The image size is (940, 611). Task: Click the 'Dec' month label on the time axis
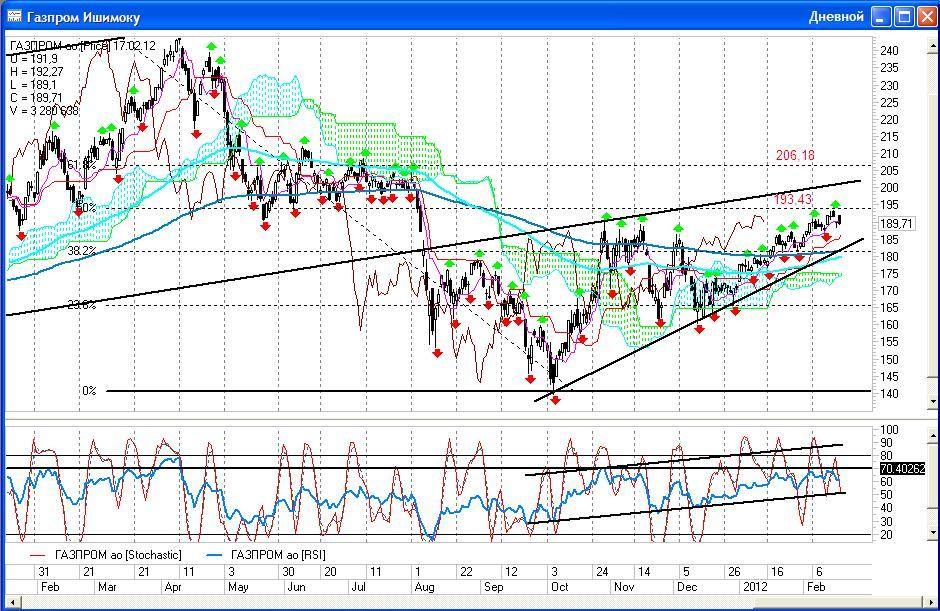[x=687, y=587]
